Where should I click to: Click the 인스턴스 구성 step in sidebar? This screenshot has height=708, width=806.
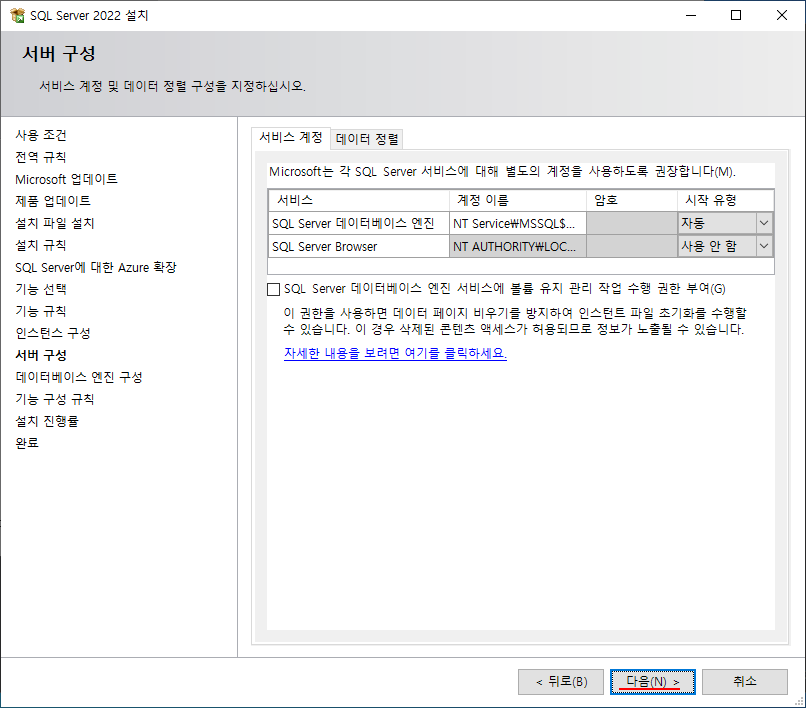click(x=53, y=333)
